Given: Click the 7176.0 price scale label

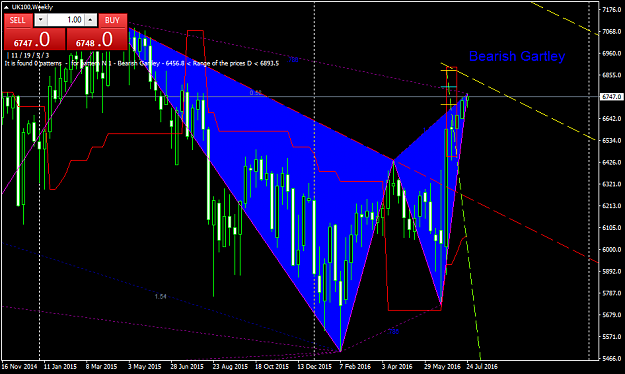Looking at the screenshot, I should coord(611,10).
